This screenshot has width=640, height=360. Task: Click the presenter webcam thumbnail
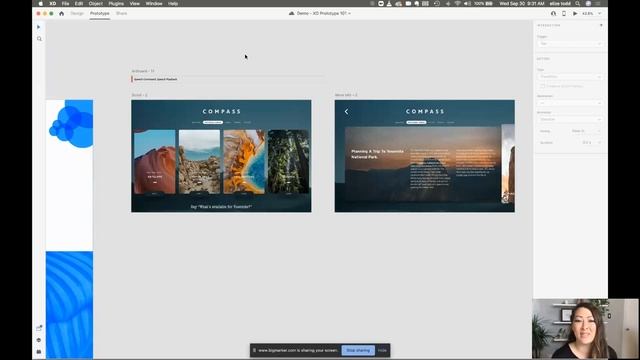coord(585,329)
